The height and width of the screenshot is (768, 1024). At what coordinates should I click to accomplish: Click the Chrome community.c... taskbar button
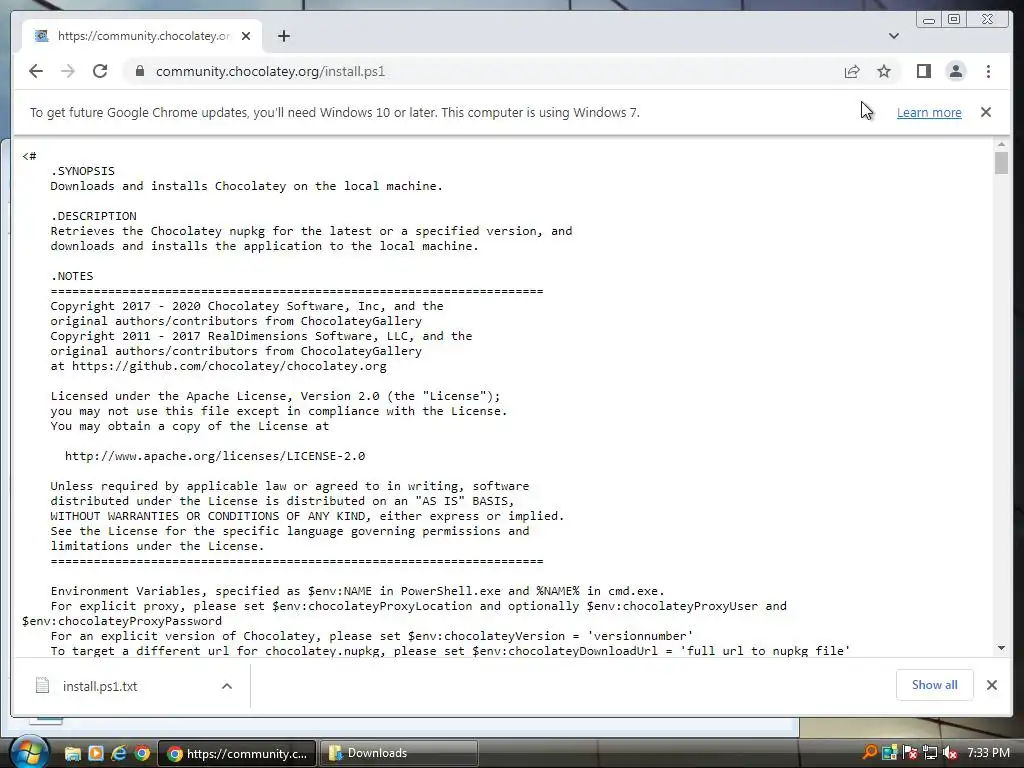(x=238, y=753)
